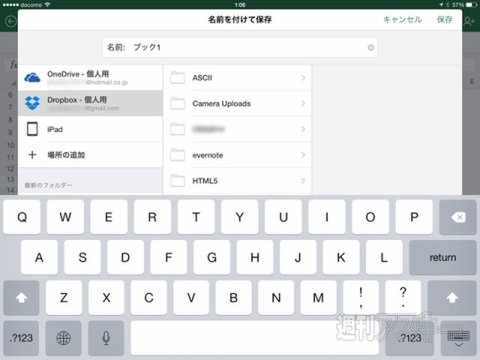Switch to numbers with left .?123 key
480x360 pixels.
(21, 338)
